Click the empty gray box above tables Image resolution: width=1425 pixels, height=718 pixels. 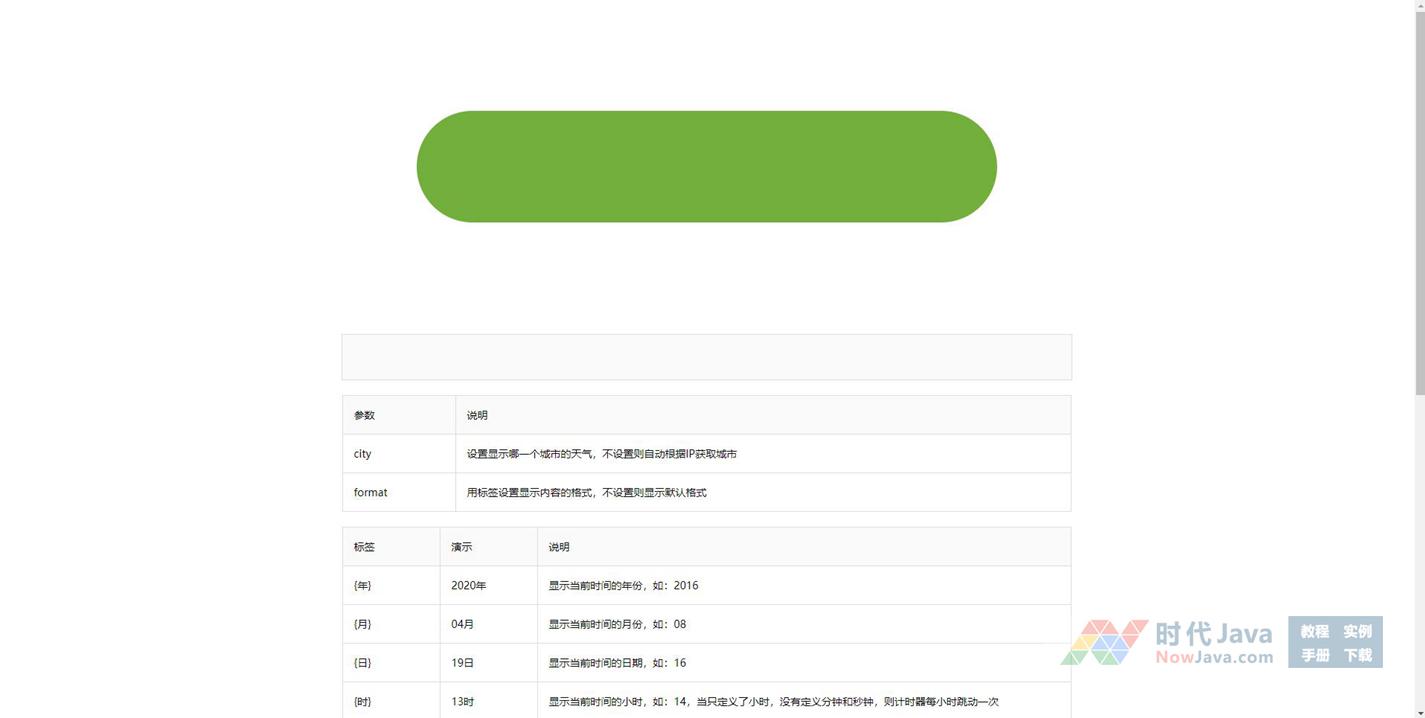706,357
